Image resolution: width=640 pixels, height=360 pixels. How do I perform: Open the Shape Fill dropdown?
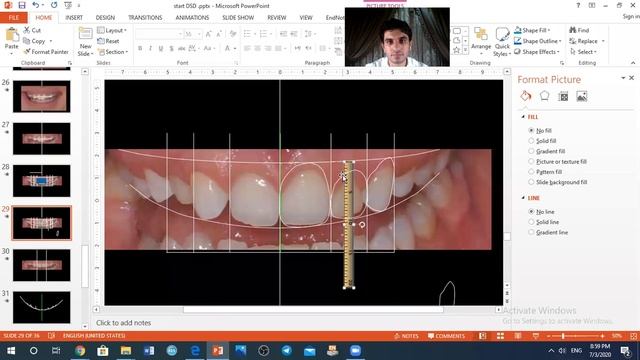click(532, 30)
